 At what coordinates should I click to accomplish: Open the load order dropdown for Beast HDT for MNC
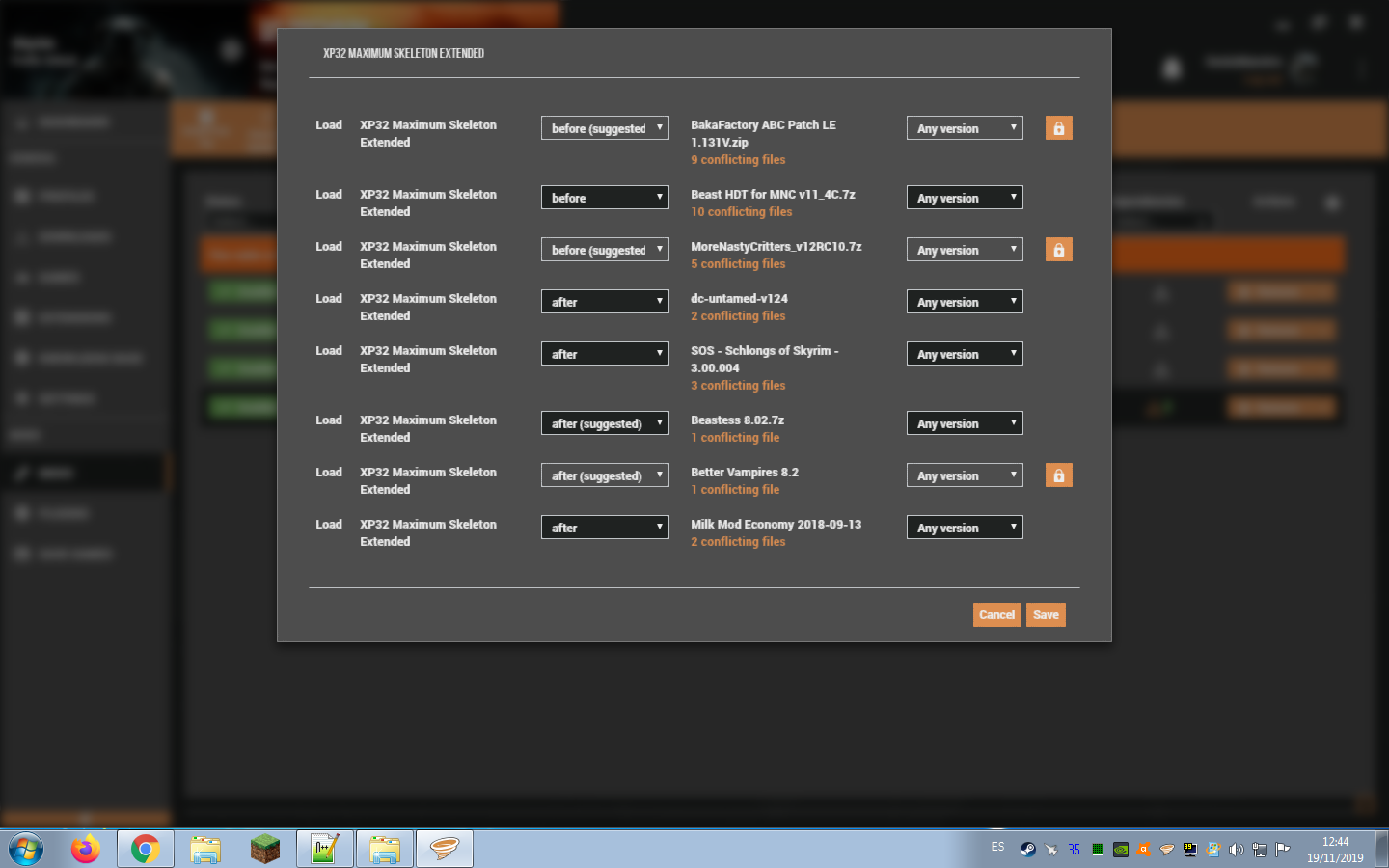(605, 198)
